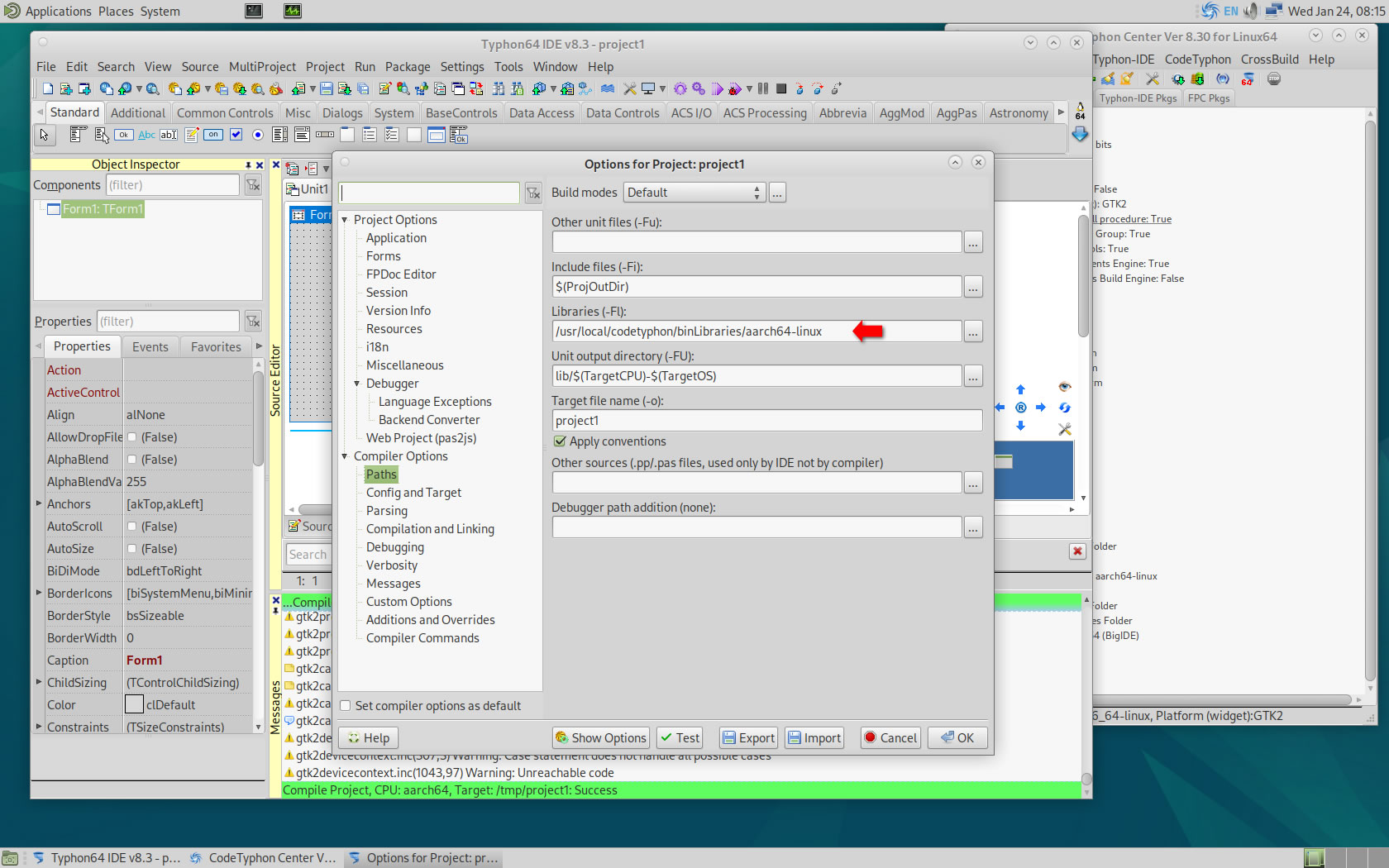
Task: Switch to CodeTyphon Center taskbar entry
Action: point(263,858)
